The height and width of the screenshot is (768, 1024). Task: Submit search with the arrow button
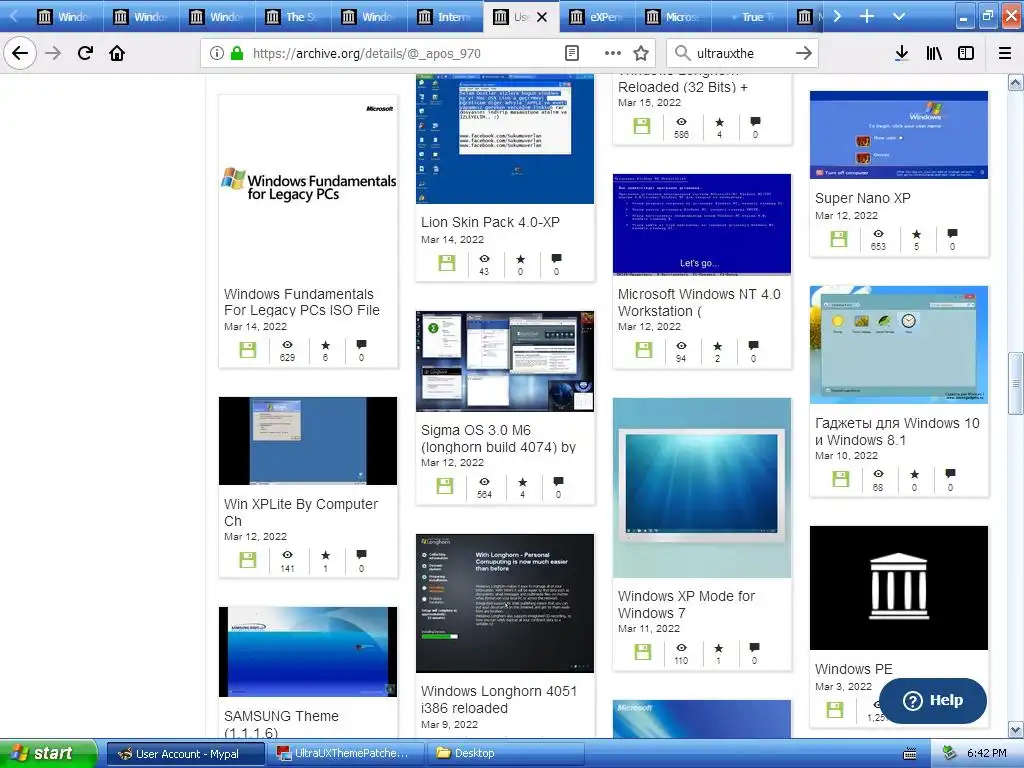click(804, 53)
